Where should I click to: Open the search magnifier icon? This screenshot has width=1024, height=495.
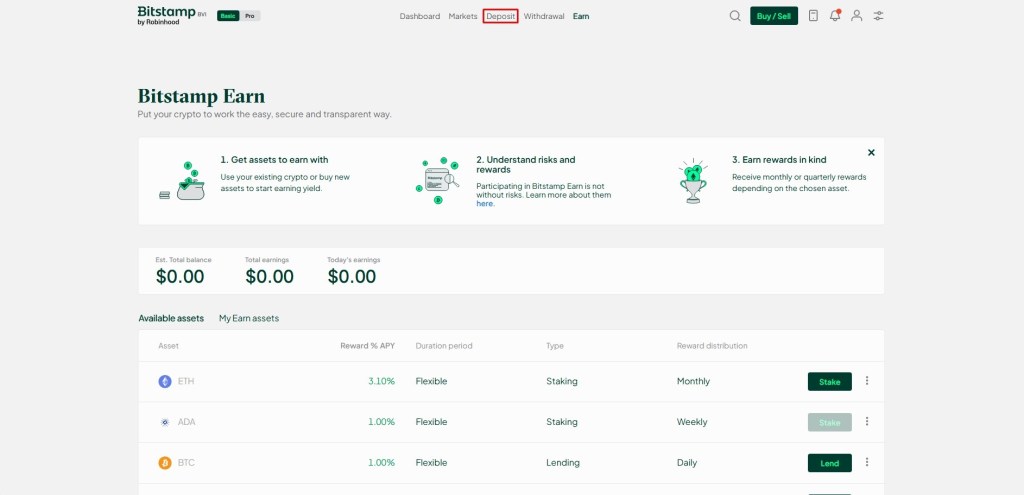[x=735, y=16]
